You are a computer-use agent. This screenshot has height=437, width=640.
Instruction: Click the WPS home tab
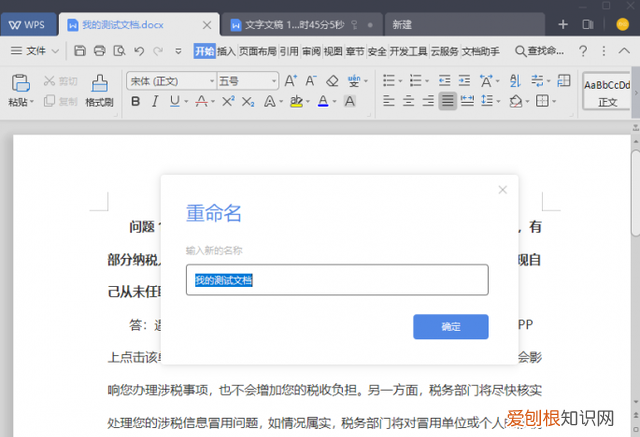point(28,24)
